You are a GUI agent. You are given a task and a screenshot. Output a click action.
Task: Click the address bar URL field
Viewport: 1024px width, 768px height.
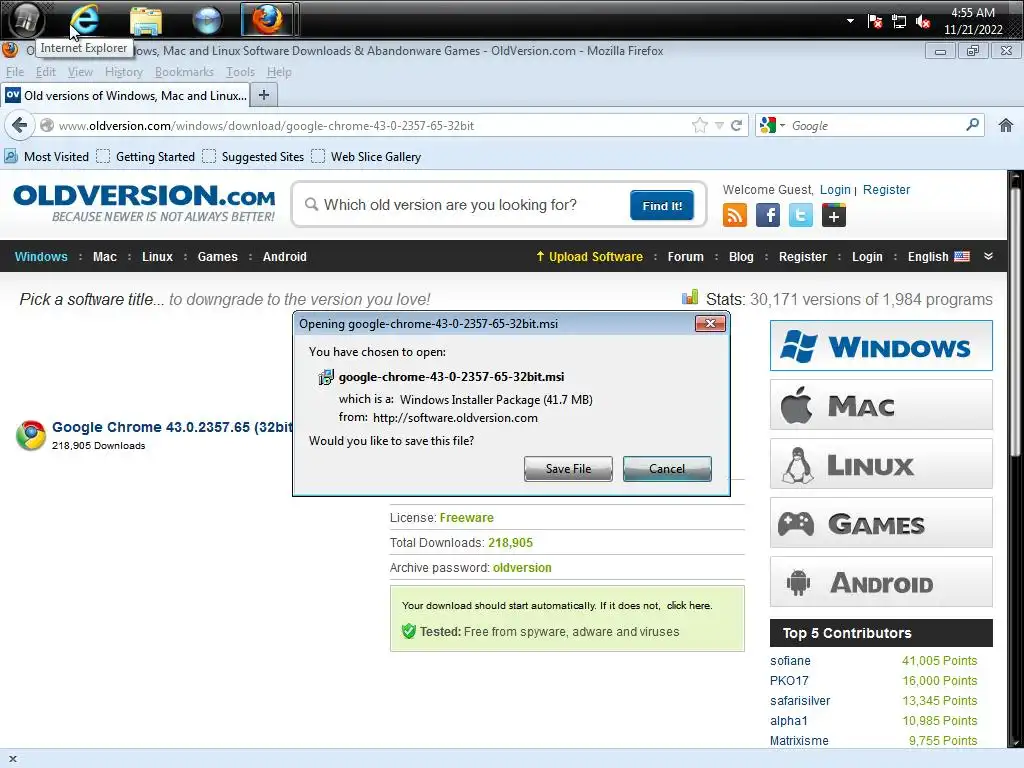(372, 125)
